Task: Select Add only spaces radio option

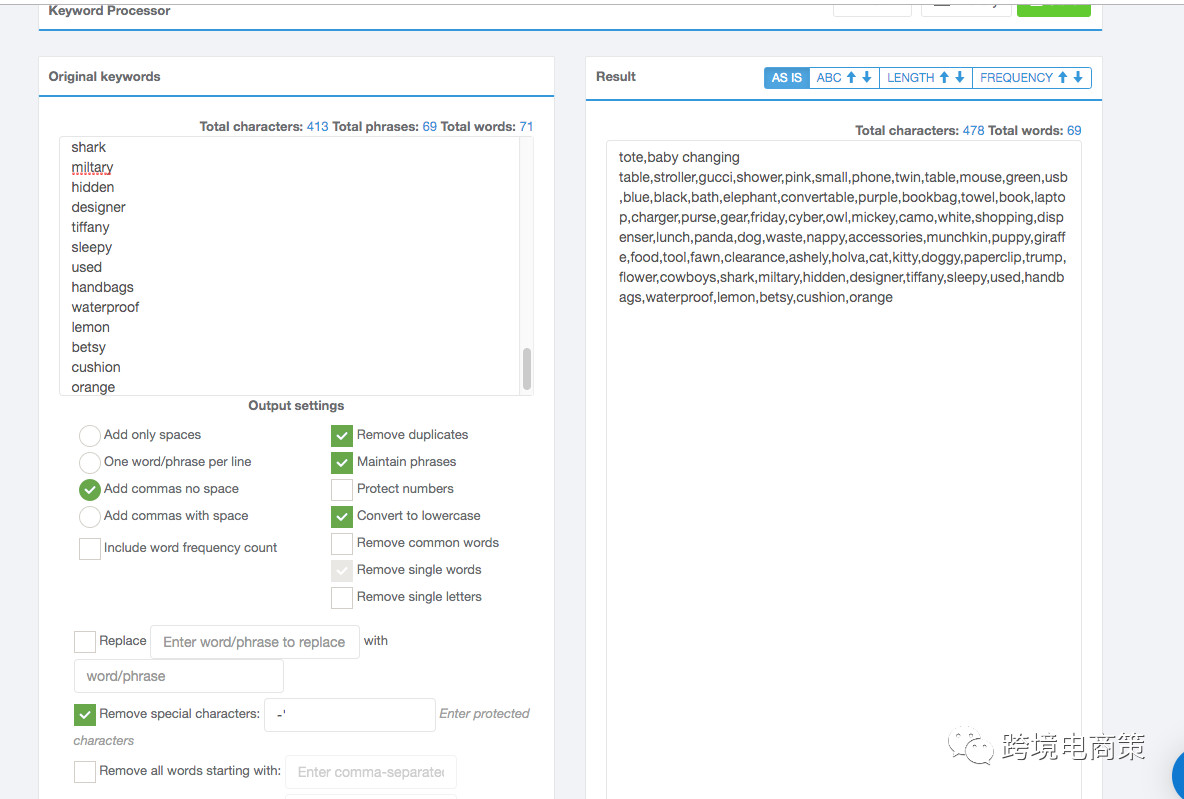Action: 90,435
